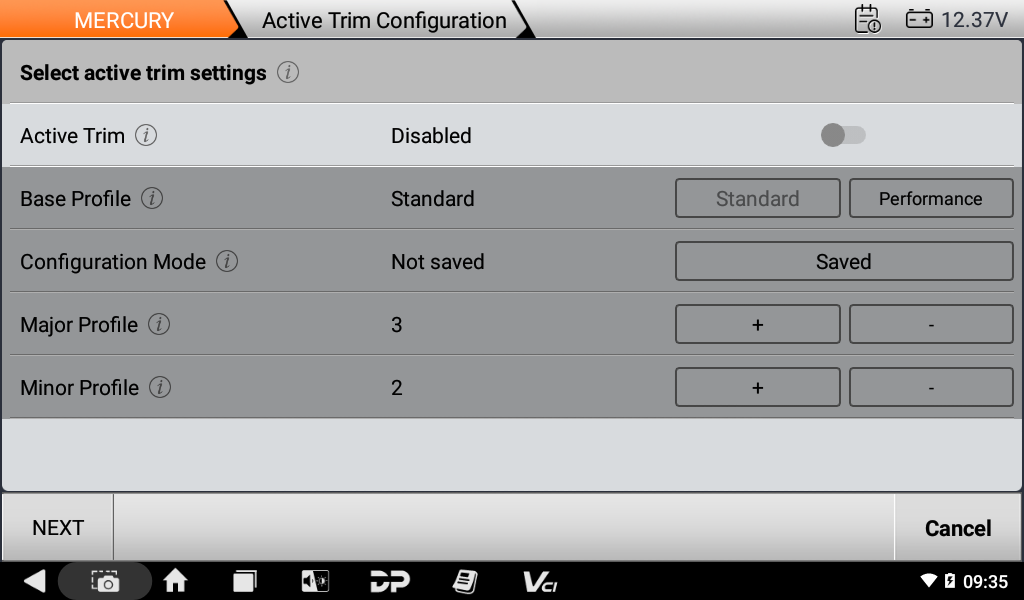Open Base Profile info icon
The width and height of the screenshot is (1024, 600).
(x=152, y=199)
